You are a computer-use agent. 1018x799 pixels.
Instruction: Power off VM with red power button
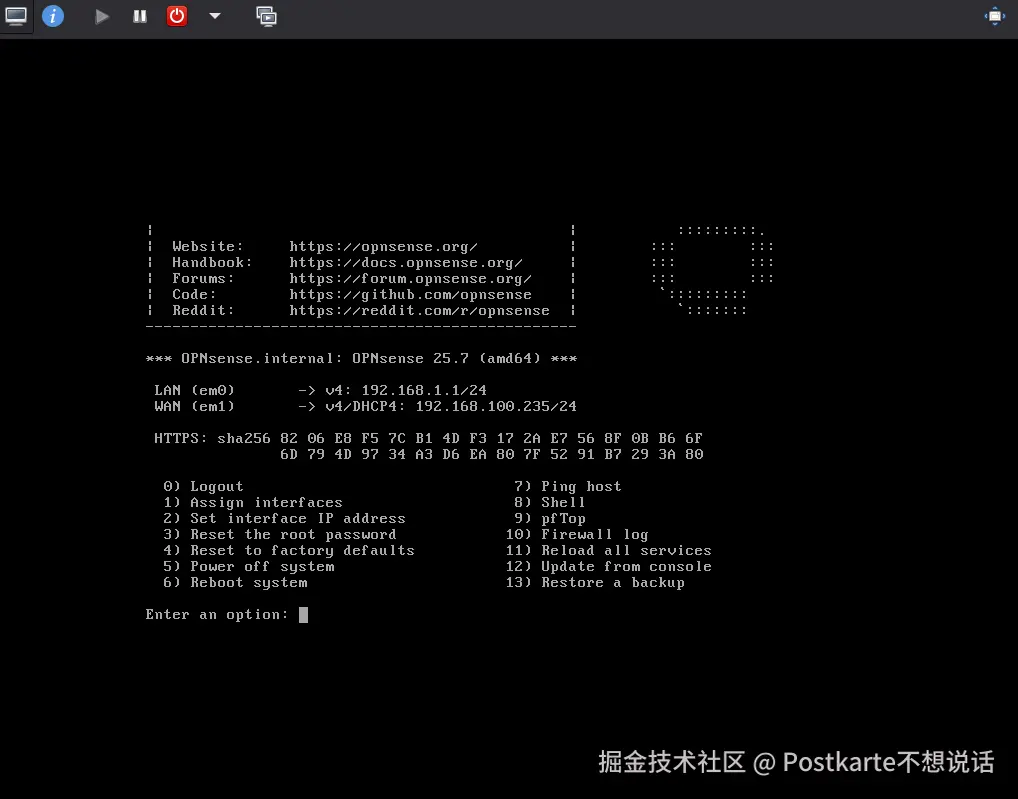coord(177,16)
